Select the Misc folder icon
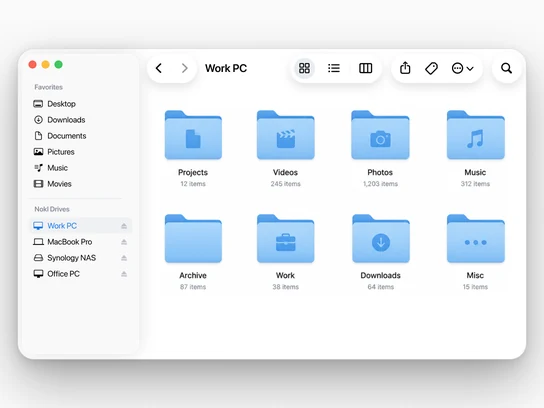544x408 pixels. (x=475, y=239)
